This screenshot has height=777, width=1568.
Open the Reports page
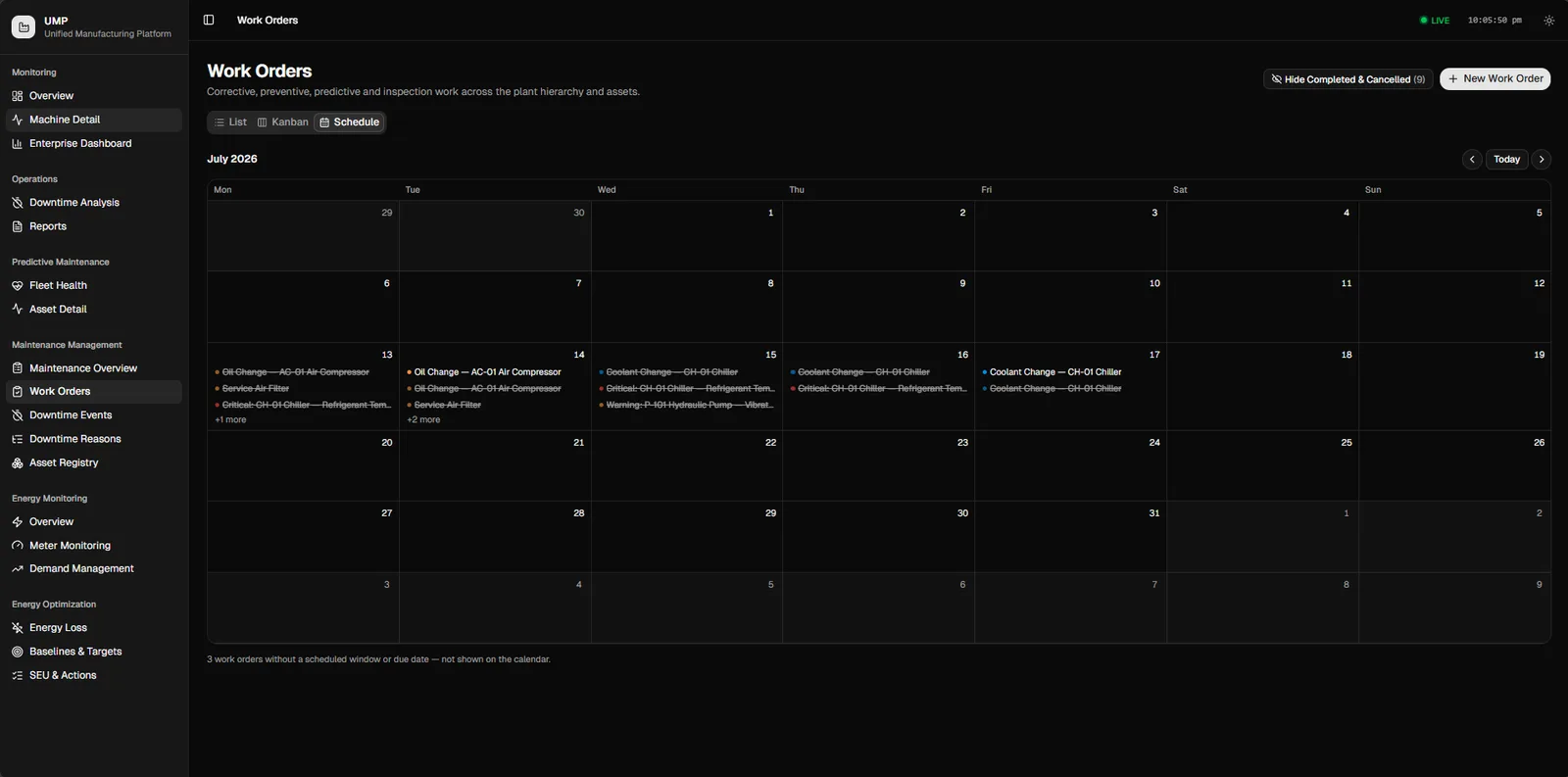pyautogui.click(x=94, y=226)
